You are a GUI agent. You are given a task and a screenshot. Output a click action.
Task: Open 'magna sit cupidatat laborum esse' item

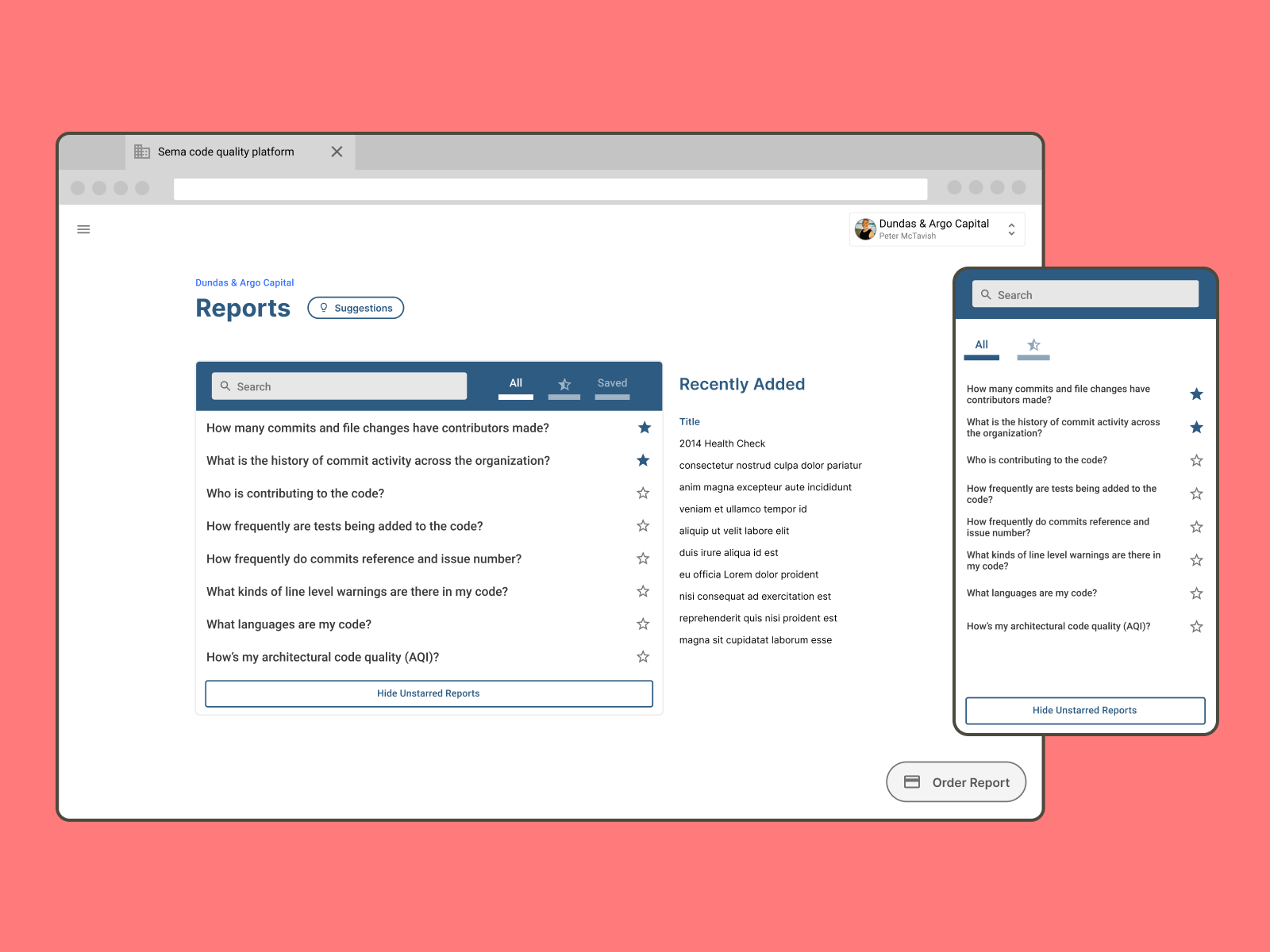point(756,640)
